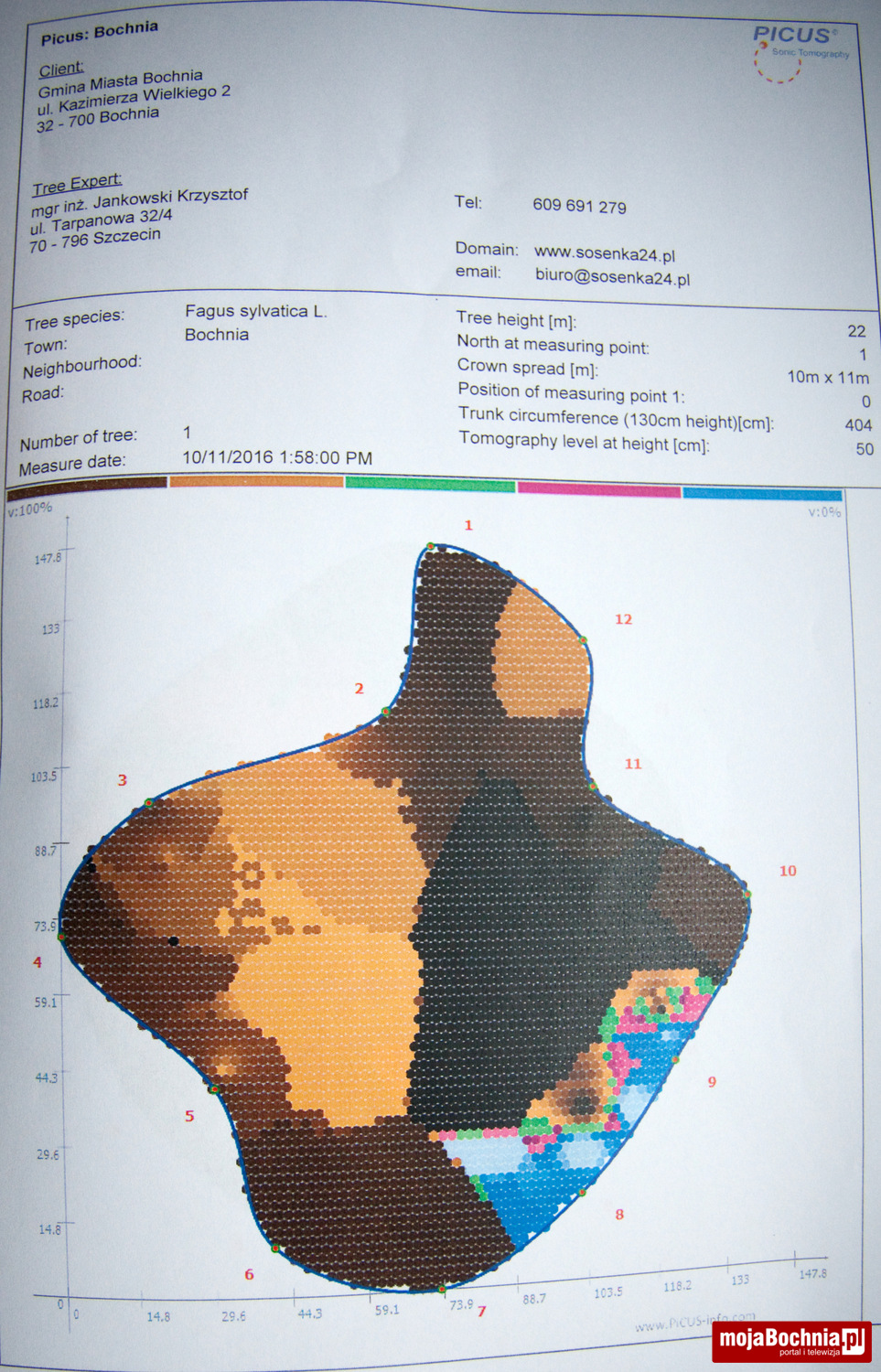881x1372 pixels.
Task: Click the trunk circumference value 404
Action: [x=858, y=424]
